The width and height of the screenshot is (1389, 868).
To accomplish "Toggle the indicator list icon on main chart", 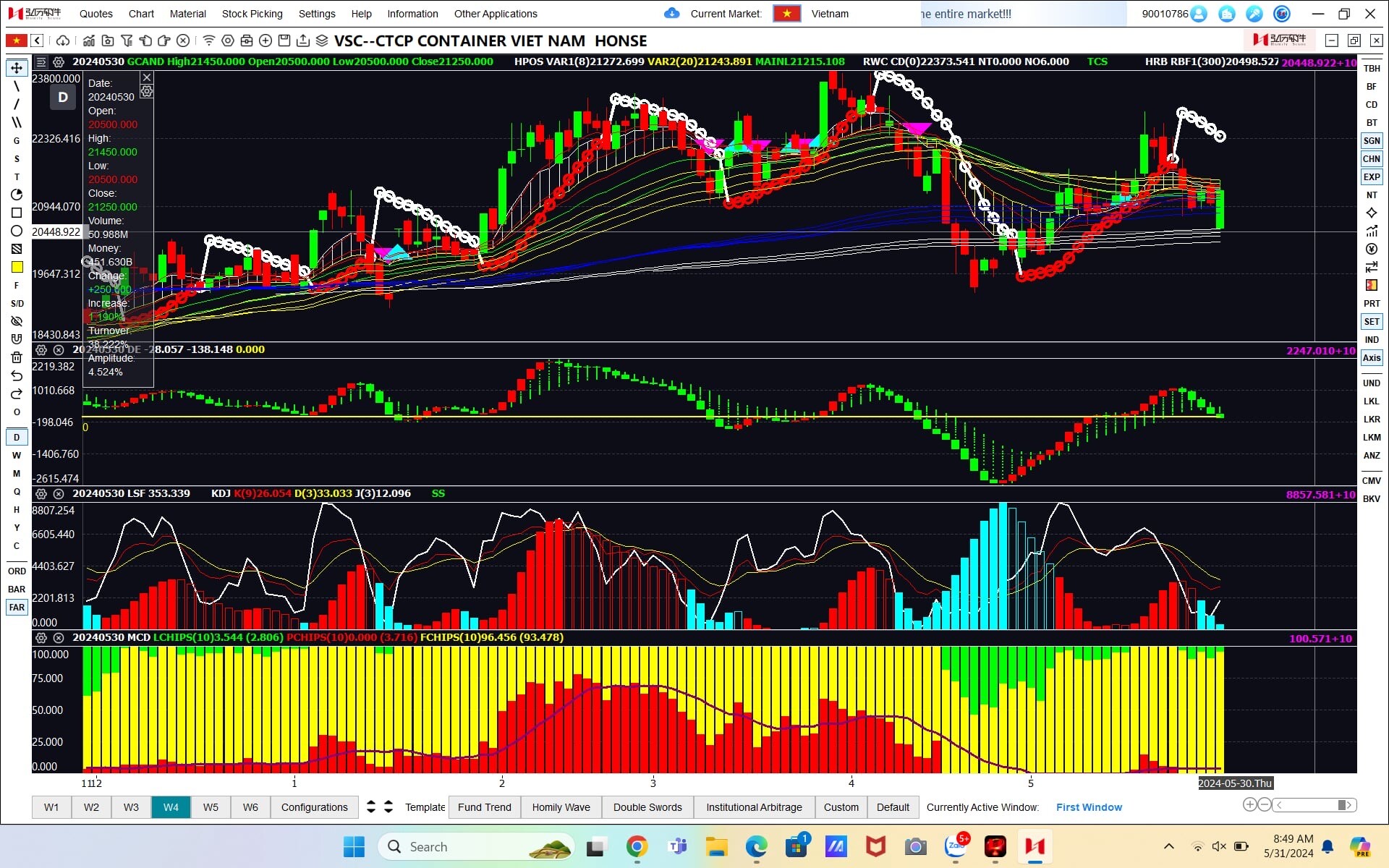I will click(41, 62).
